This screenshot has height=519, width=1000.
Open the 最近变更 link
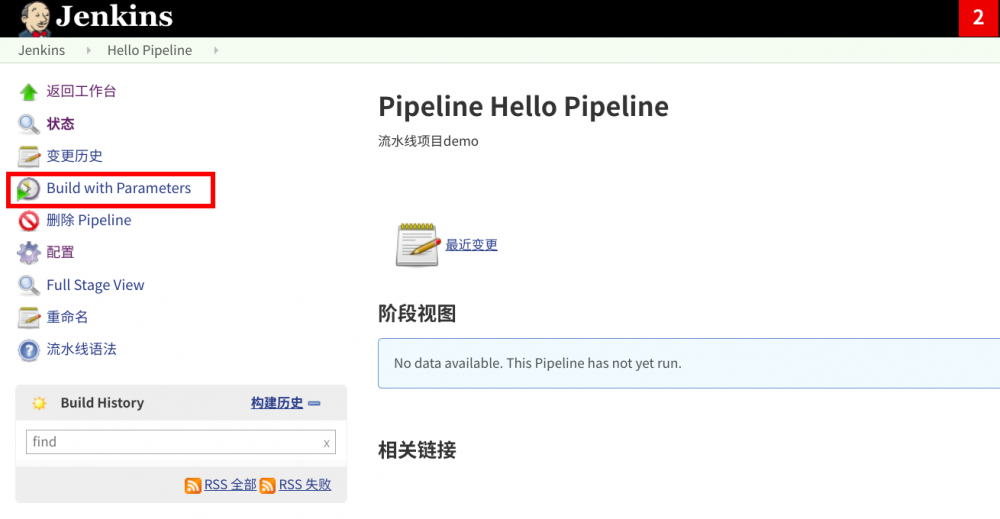tap(471, 244)
